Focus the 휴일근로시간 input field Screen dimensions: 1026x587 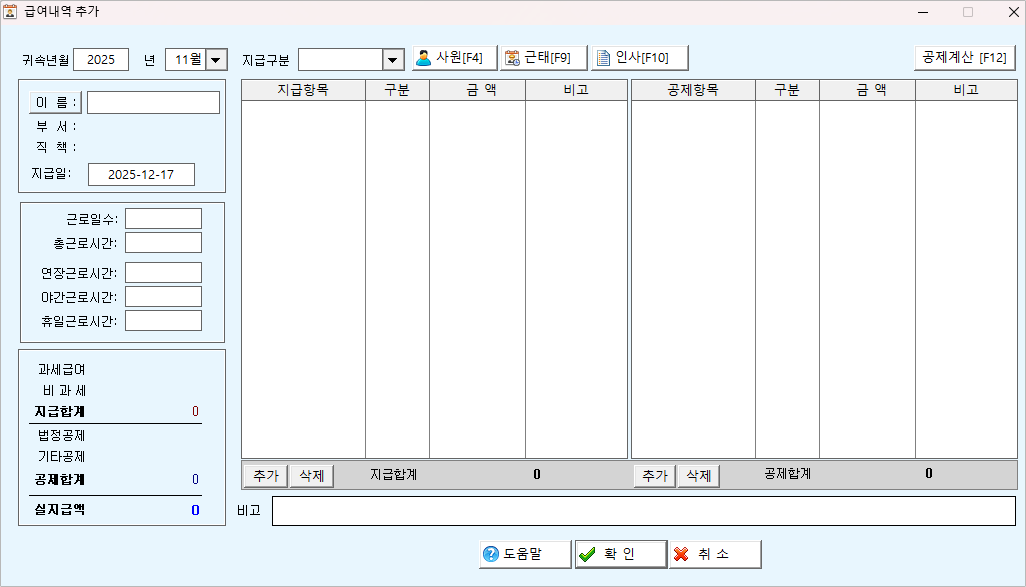click(x=164, y=321)
